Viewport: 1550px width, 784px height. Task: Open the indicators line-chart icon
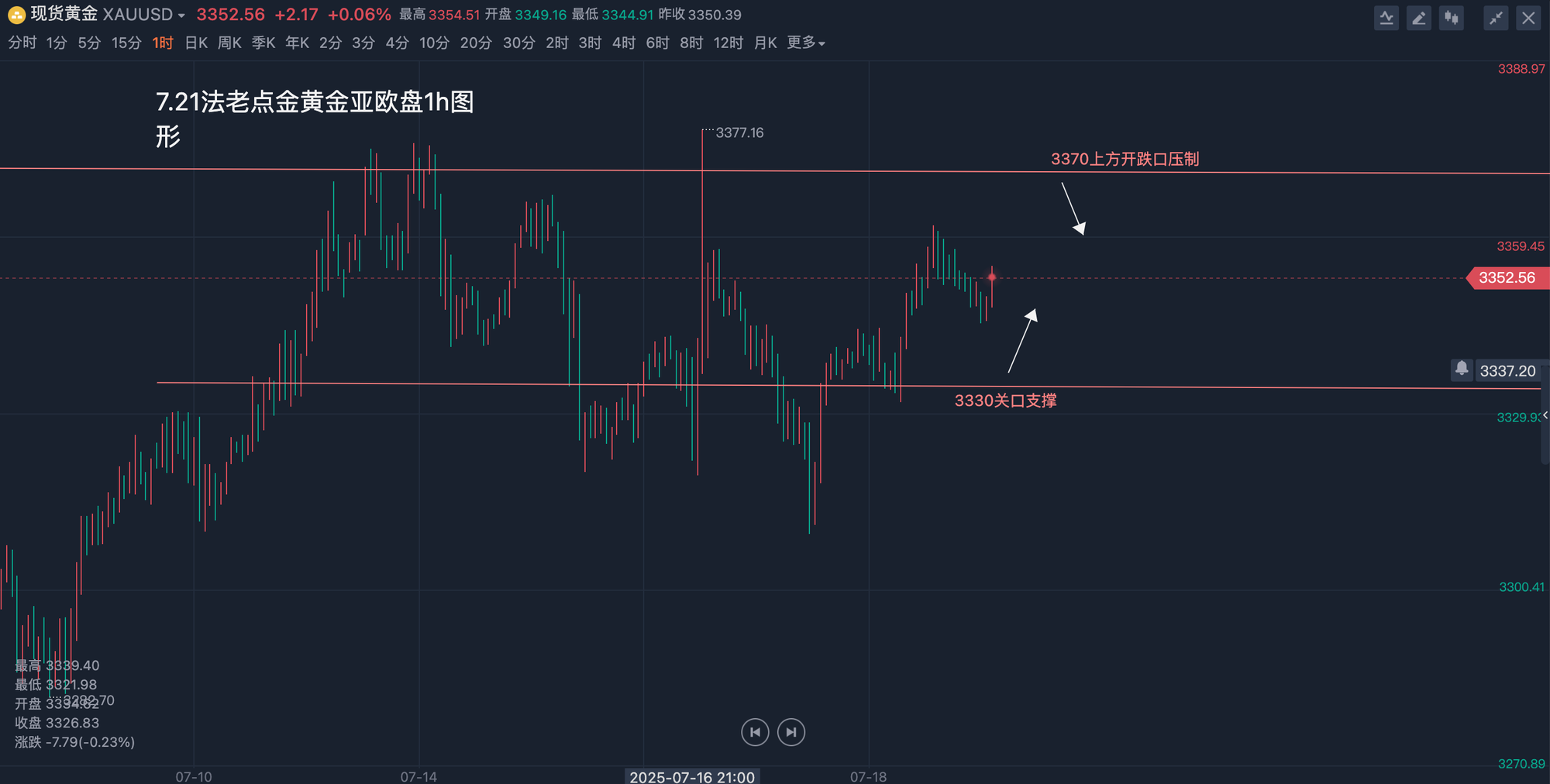[x=1386, y=18]
